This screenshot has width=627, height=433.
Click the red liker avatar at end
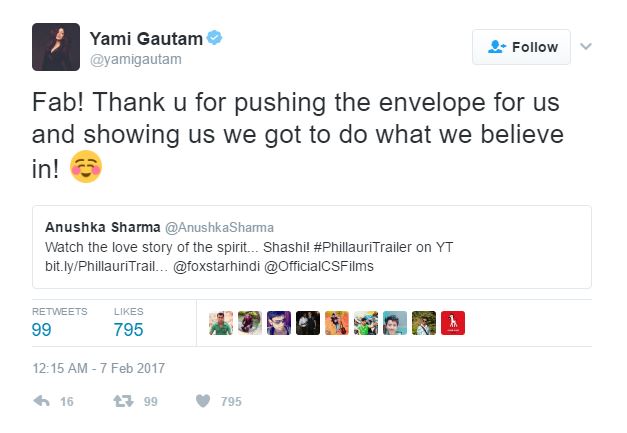pos(453,323)
